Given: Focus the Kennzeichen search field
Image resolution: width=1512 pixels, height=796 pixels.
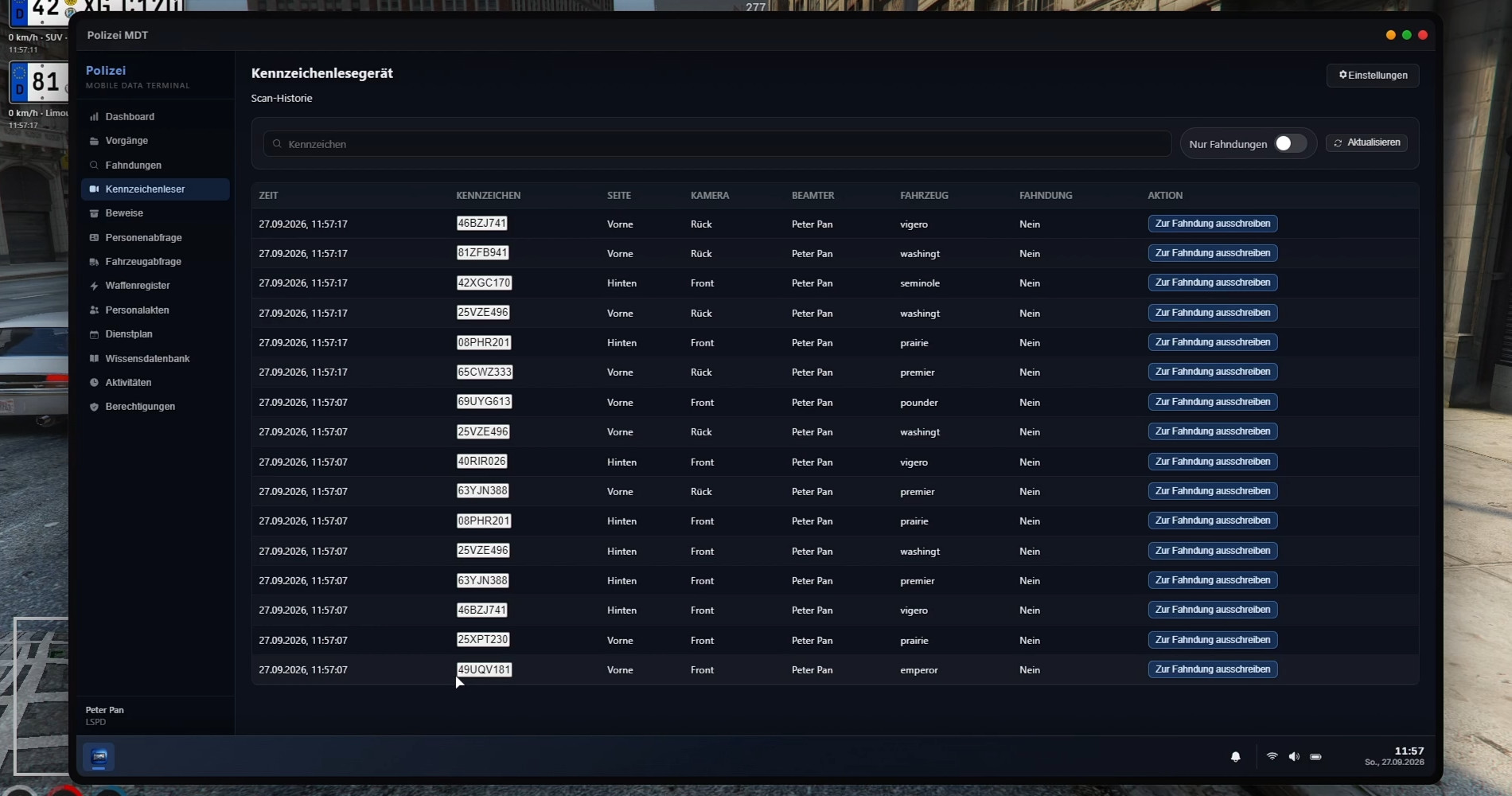Looking at the screenshot, I should click(717, 144).
